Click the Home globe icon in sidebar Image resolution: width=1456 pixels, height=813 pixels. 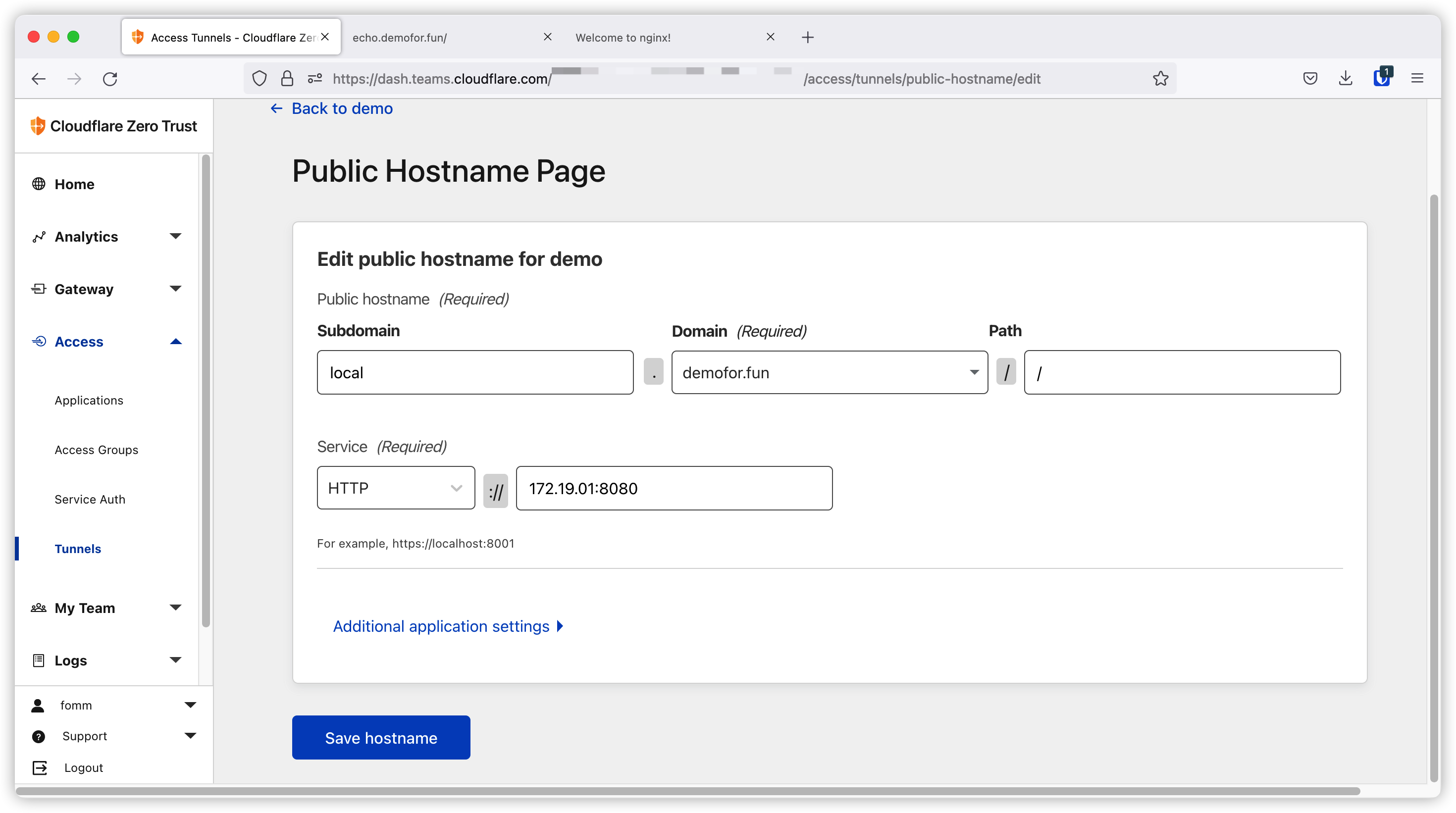(x=39, y=184)
